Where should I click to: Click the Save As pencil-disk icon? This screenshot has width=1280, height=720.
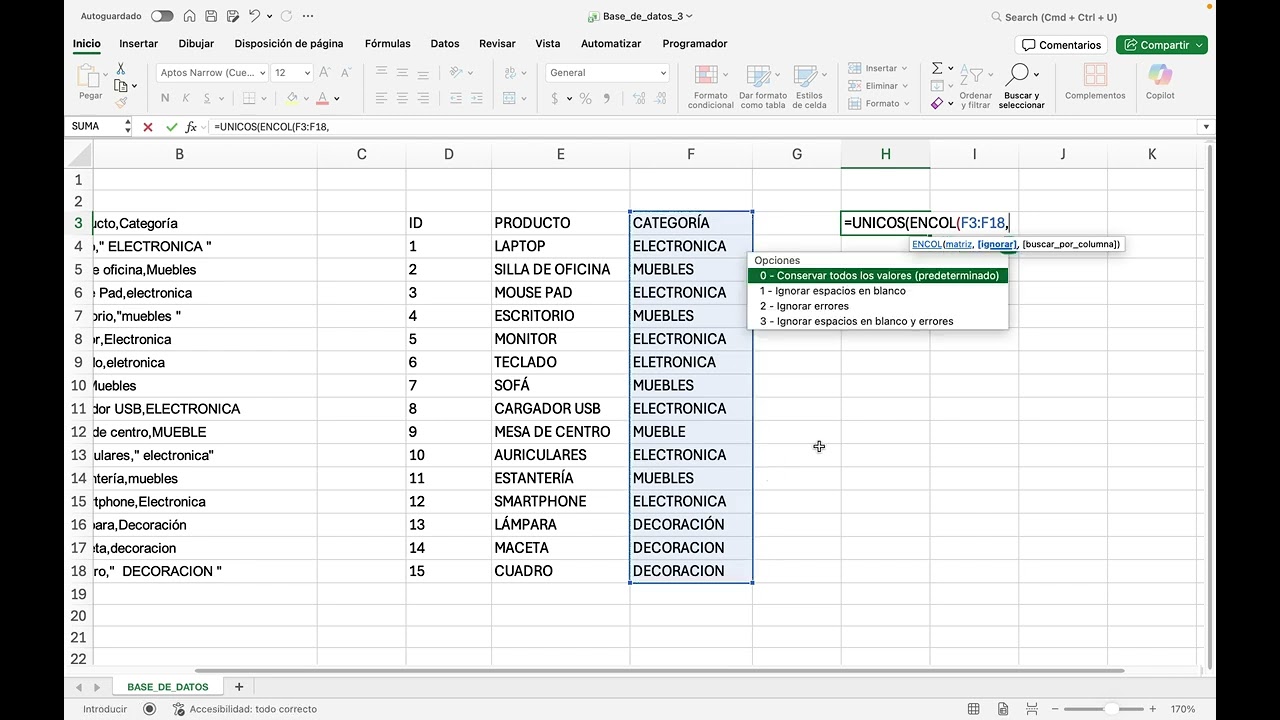[232, 16]
